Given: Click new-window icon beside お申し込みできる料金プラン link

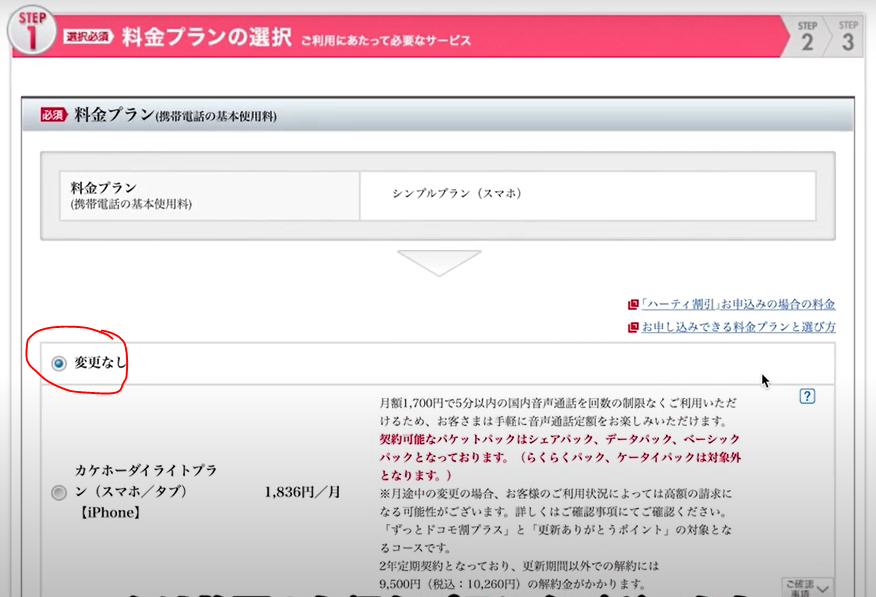Looking at the screenshot, I should point(632,327).
